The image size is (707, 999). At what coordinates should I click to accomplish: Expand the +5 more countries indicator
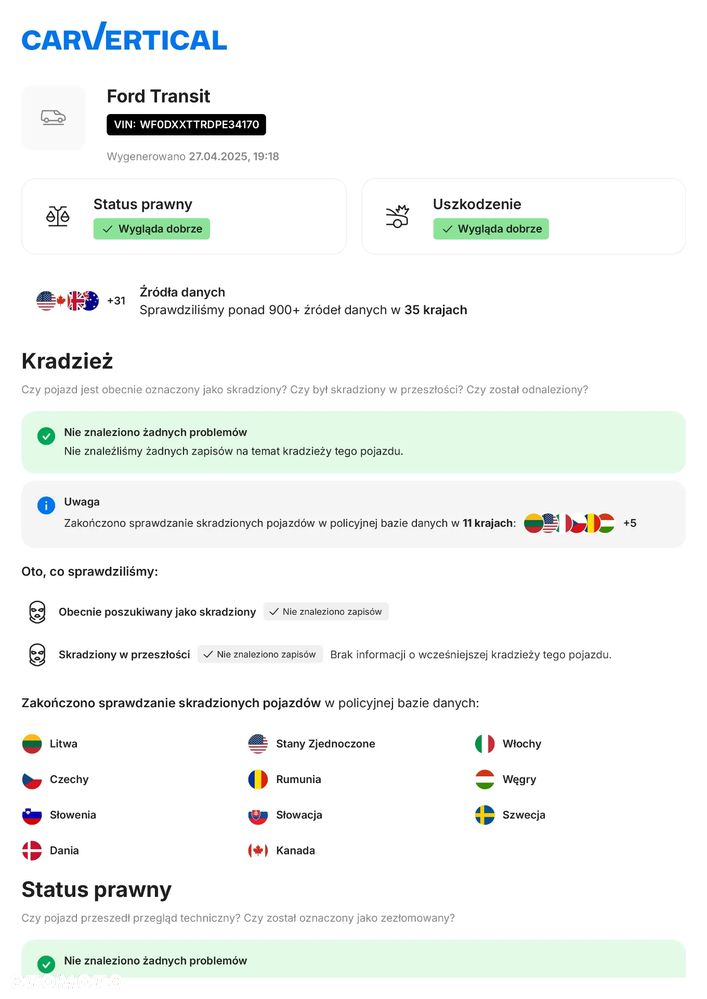[x=630, y=523]
